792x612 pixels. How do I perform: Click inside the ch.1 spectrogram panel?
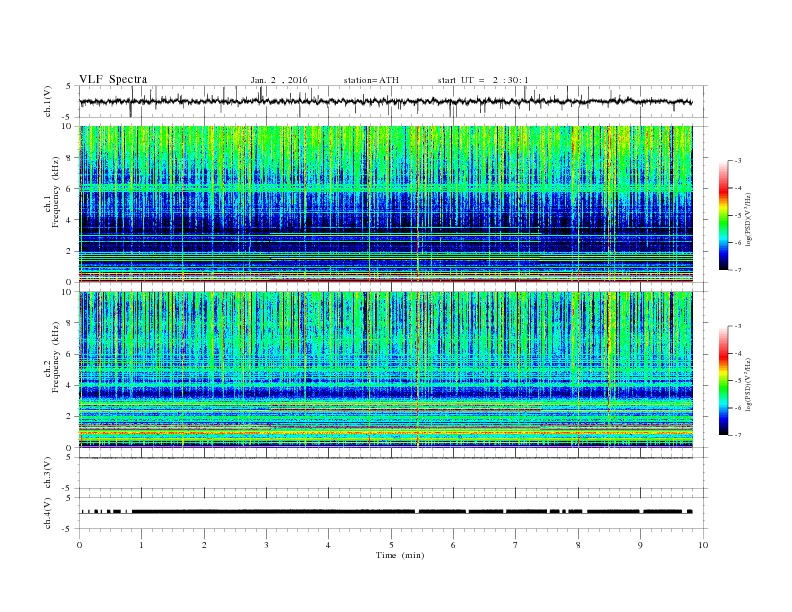tap(386, 204)
